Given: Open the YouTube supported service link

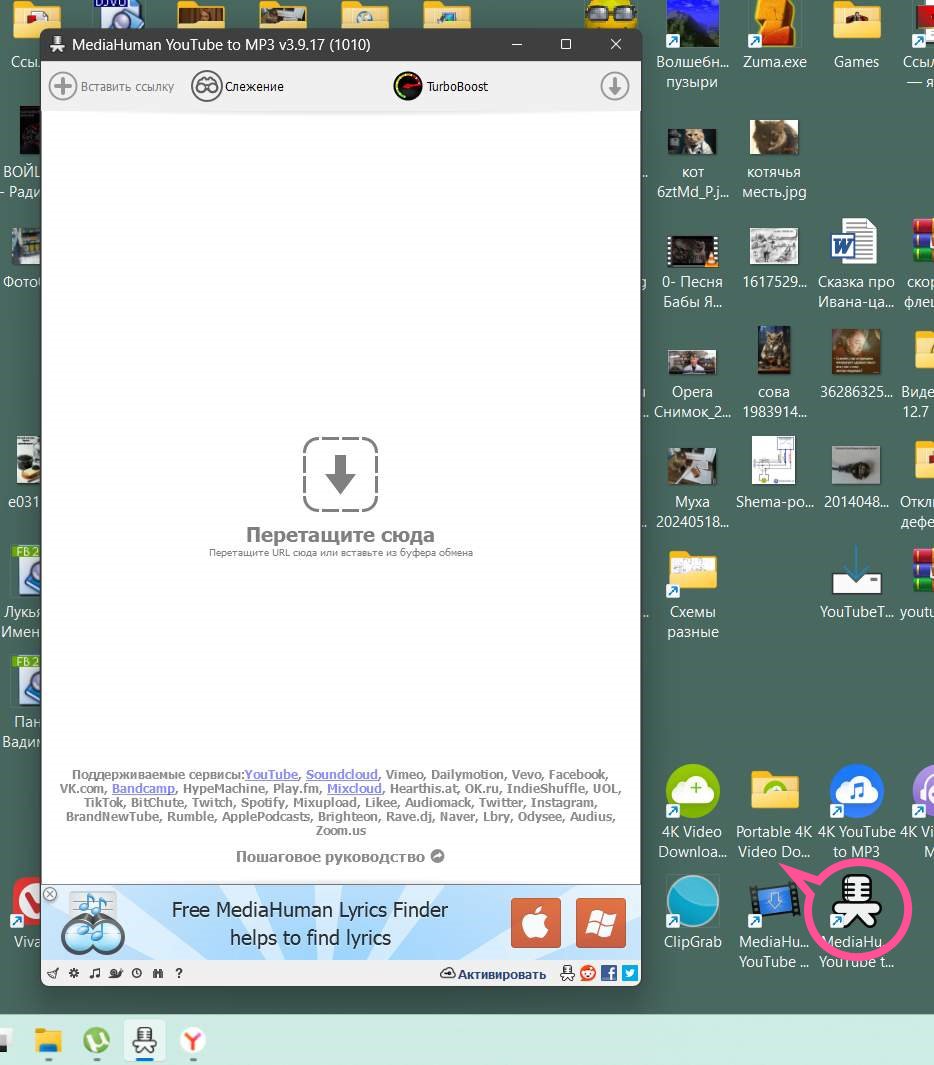Looking at the screenshot, I should click(x=271, y=775).
